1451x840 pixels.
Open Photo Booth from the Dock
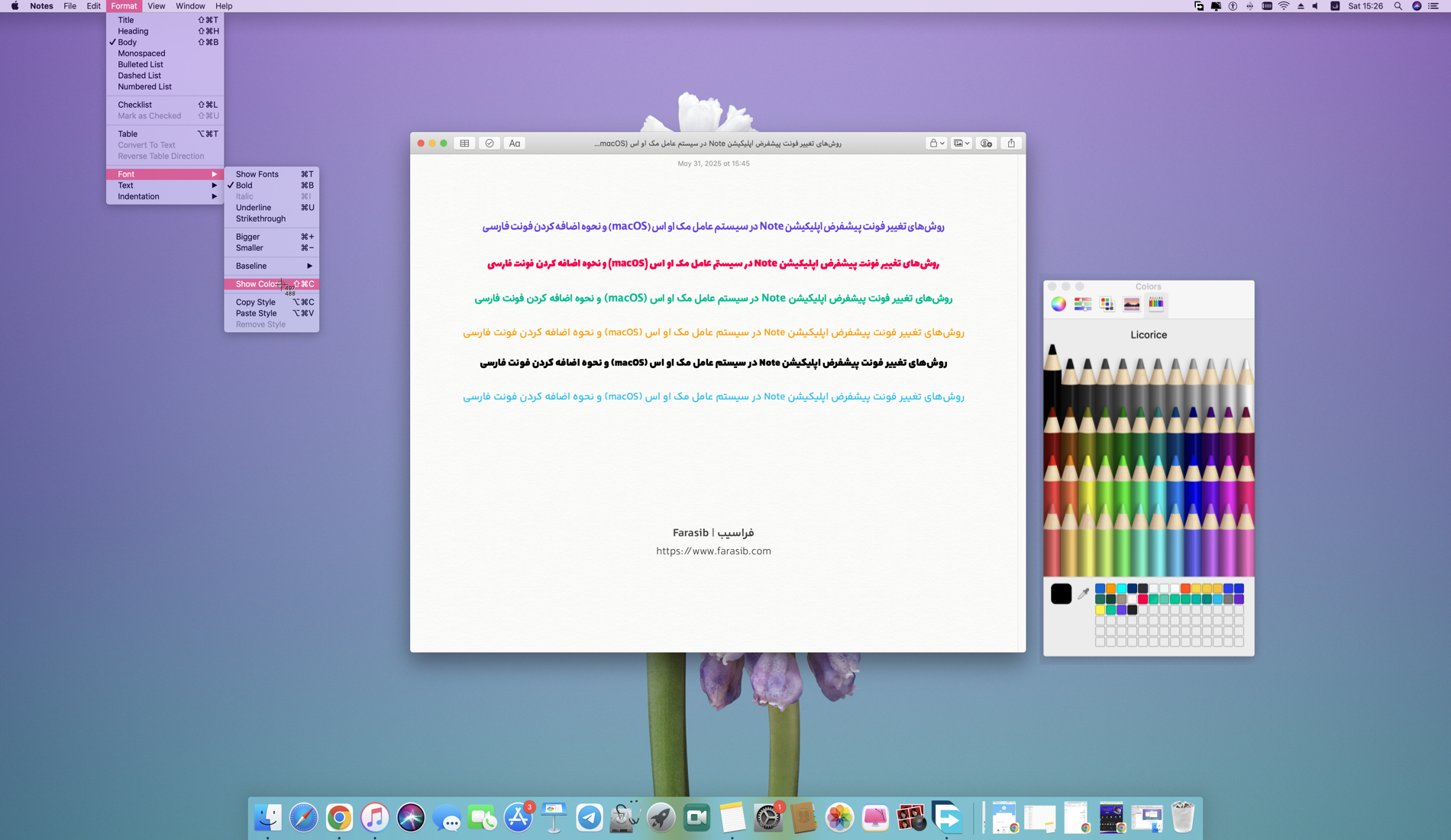pos(911,818)
